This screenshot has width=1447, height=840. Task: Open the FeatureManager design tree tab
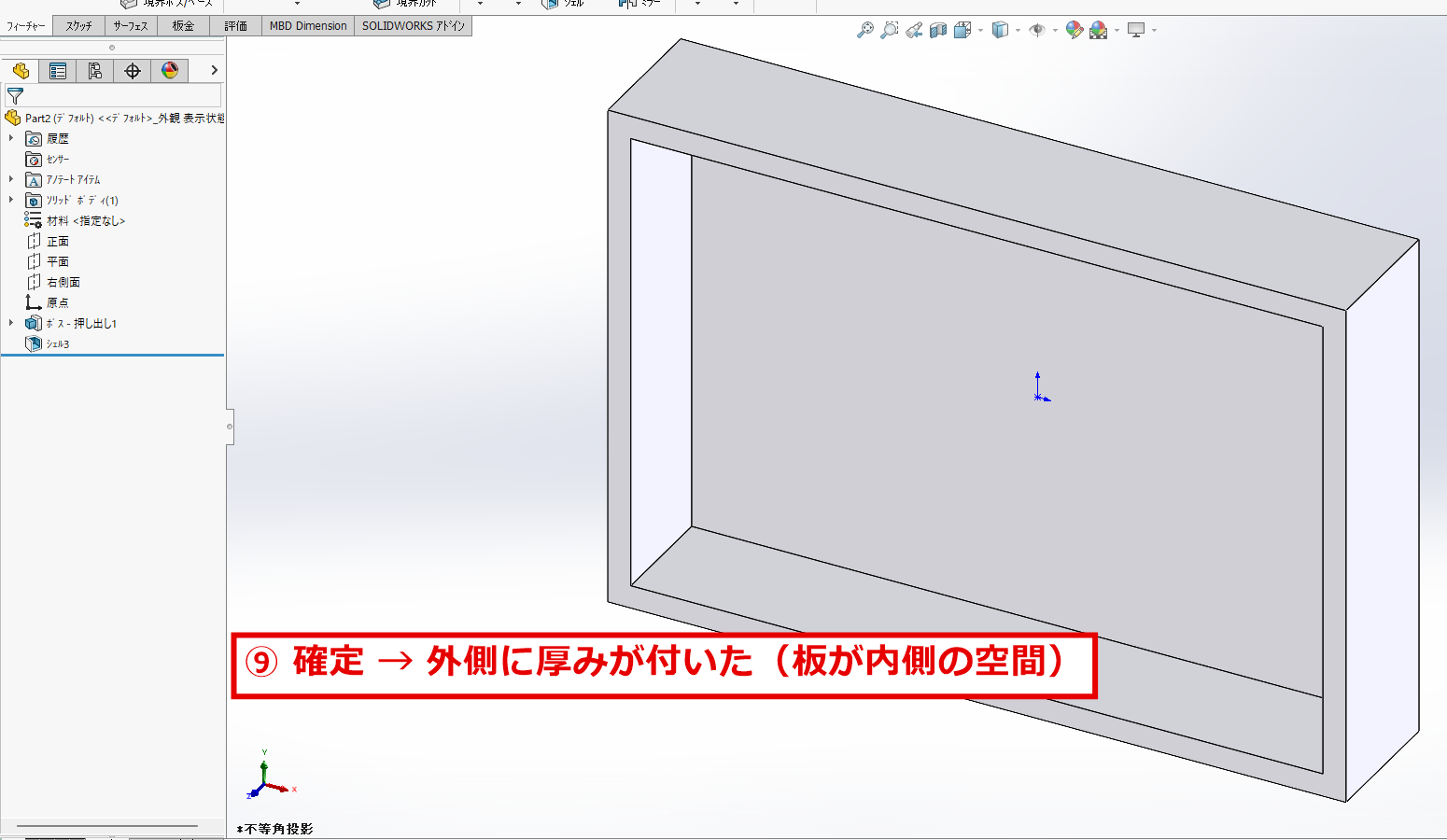[x=21, y=71]
